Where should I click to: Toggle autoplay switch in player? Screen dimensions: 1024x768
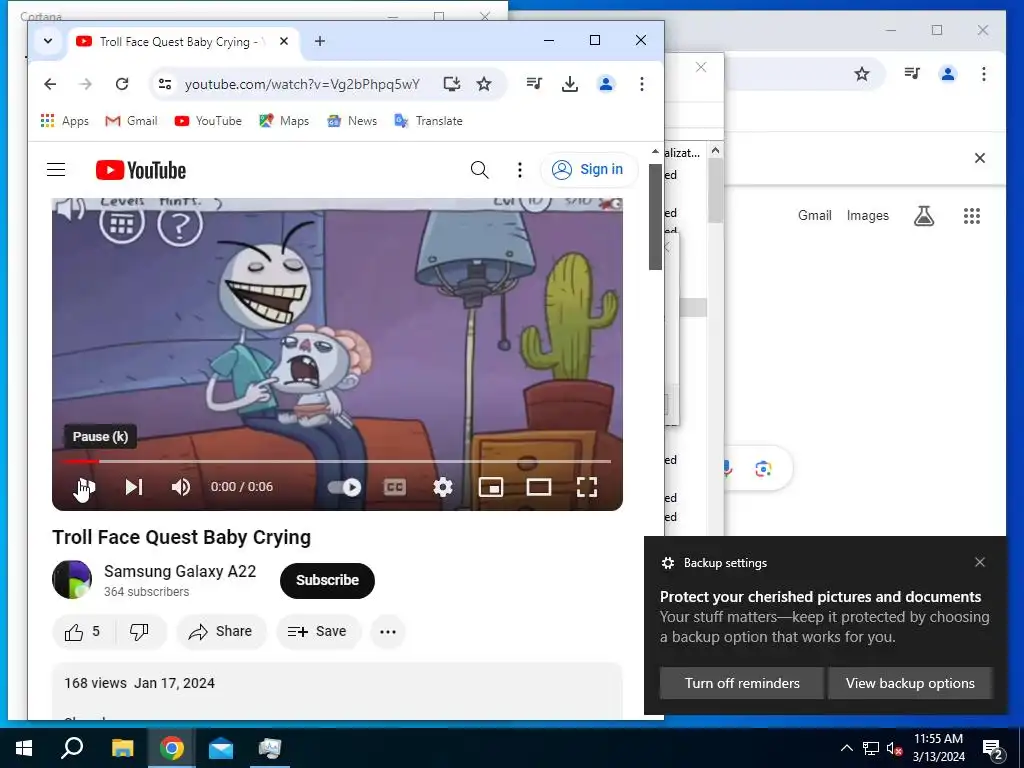pyautogui.click(x=344, y=487)
